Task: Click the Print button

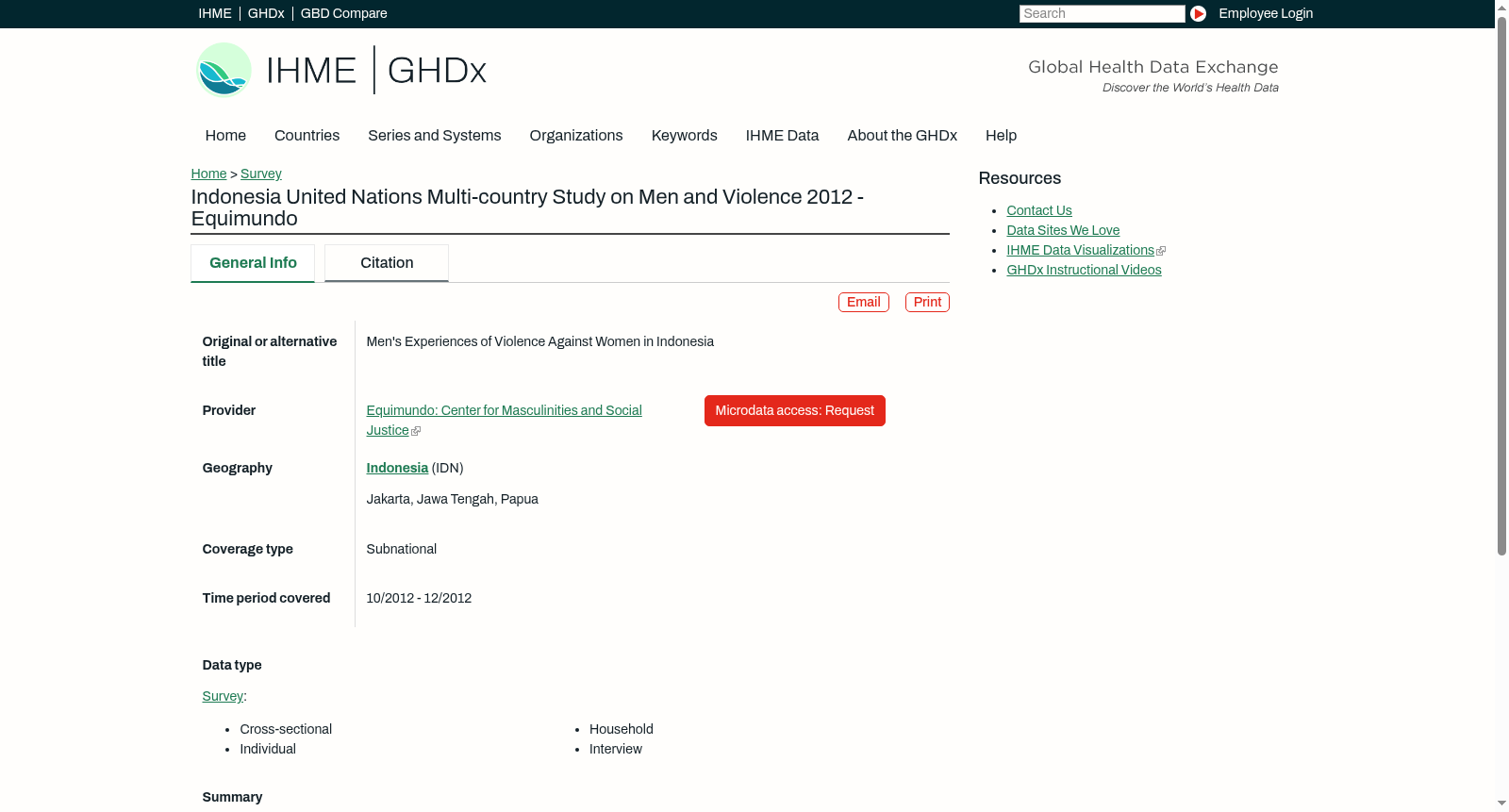Action: [x=927, y=303]
